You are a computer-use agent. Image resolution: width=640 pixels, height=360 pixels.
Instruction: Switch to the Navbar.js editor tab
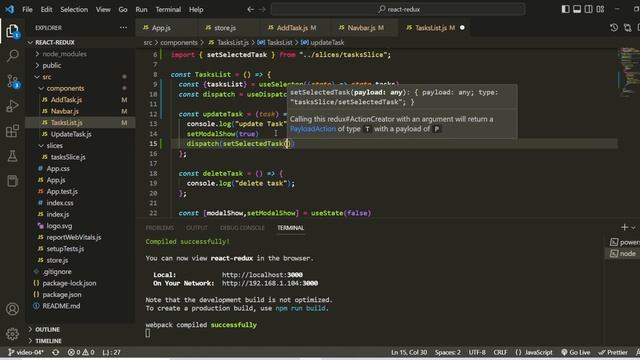tap(364, 28)
